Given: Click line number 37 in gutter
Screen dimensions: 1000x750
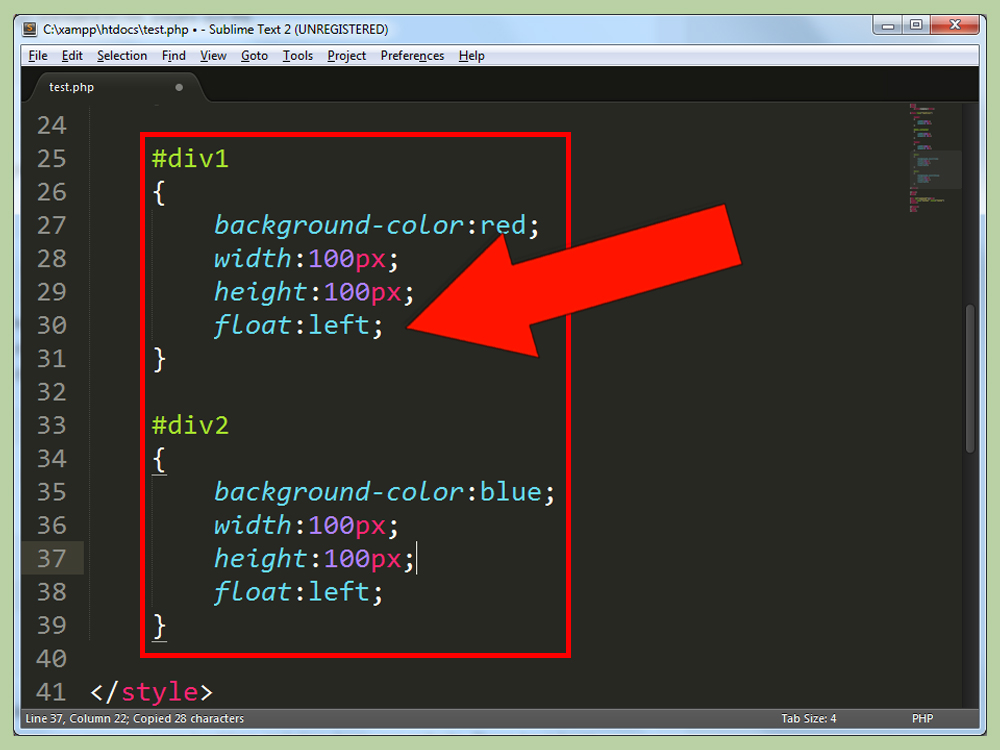Looking at the screenshot, I should click(52, 559).
